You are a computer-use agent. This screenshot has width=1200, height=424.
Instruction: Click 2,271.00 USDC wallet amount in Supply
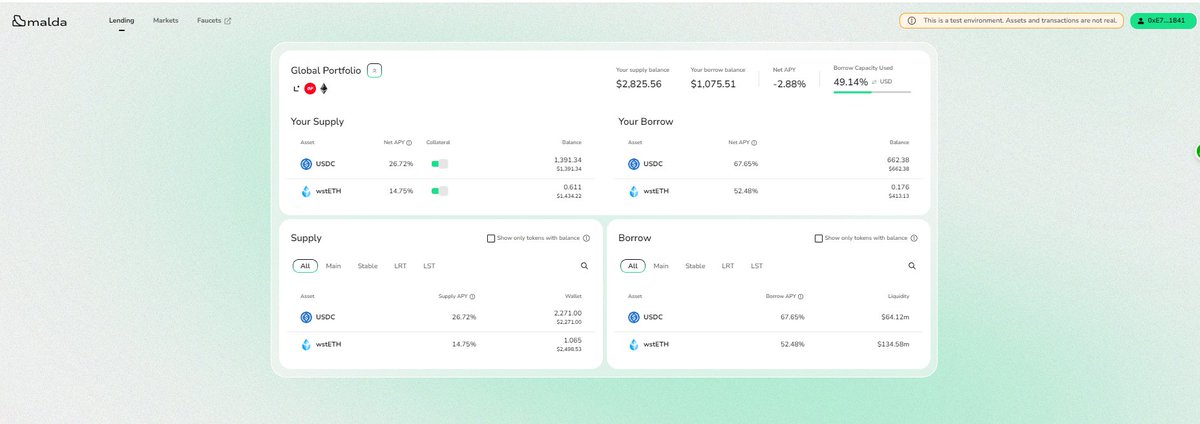pos(567,313)
